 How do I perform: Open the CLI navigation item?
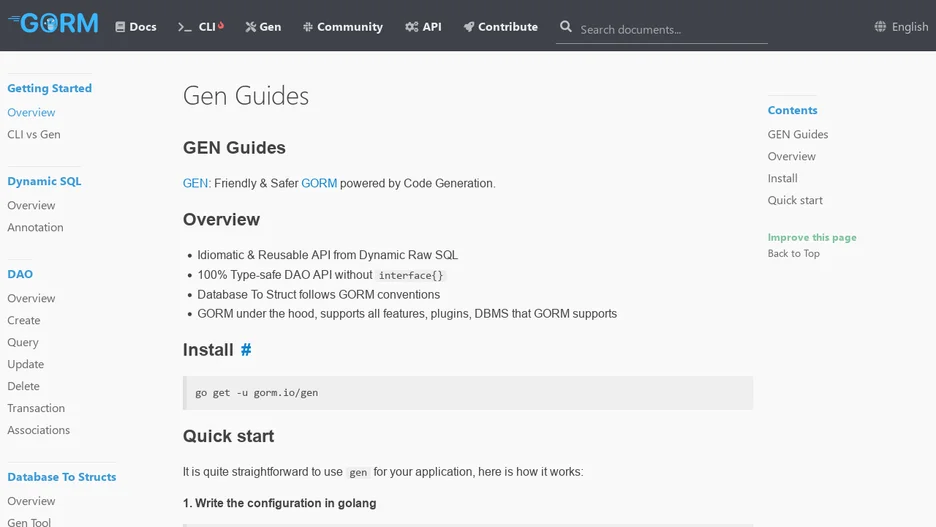tap(201, 27)
